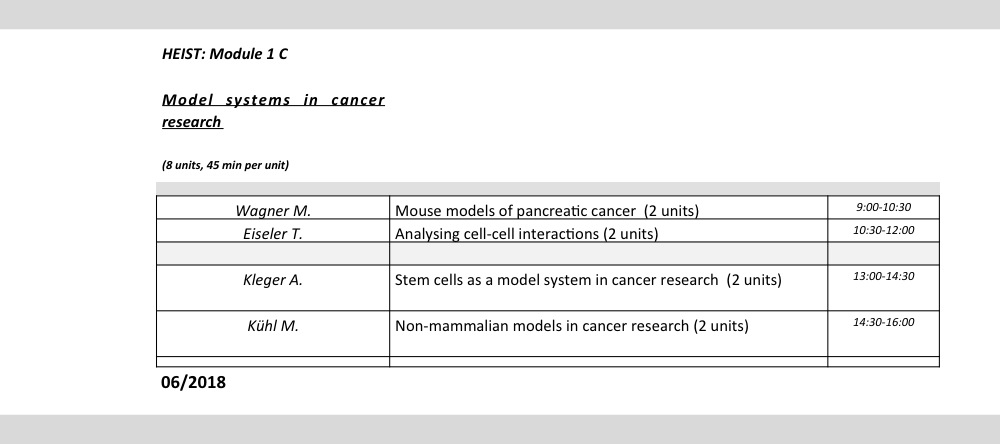Click the 06/2018 date text
Screen dimensions: 1000x444
(x=193, y=383)
